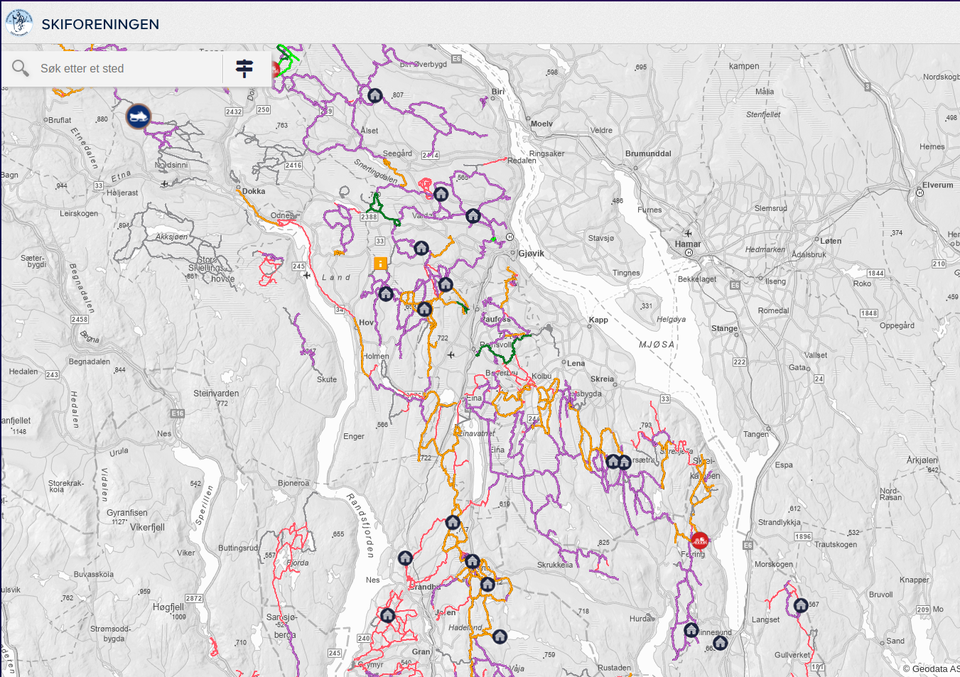
Task: Click the Morskogen place label
Action: [774, 564]
